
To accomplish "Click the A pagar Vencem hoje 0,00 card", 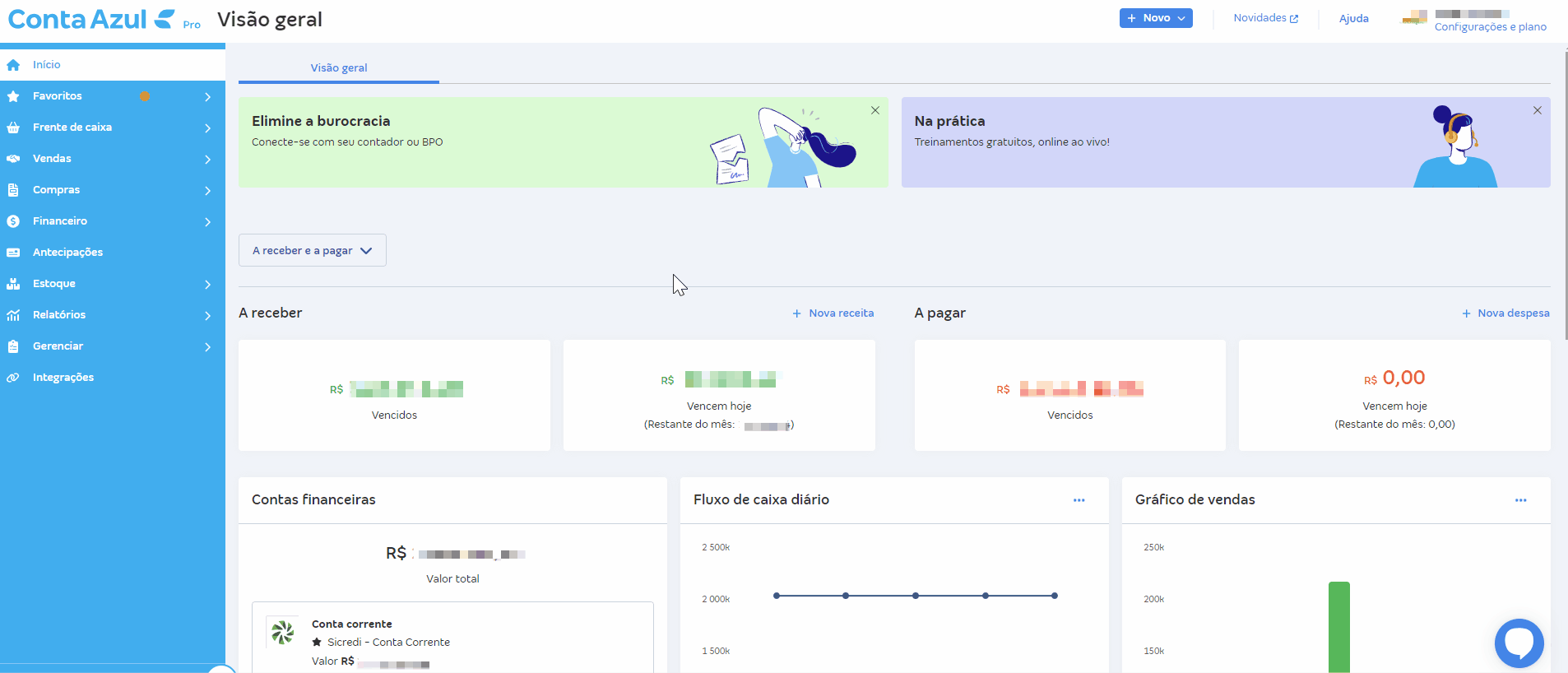I will 1394,395.
